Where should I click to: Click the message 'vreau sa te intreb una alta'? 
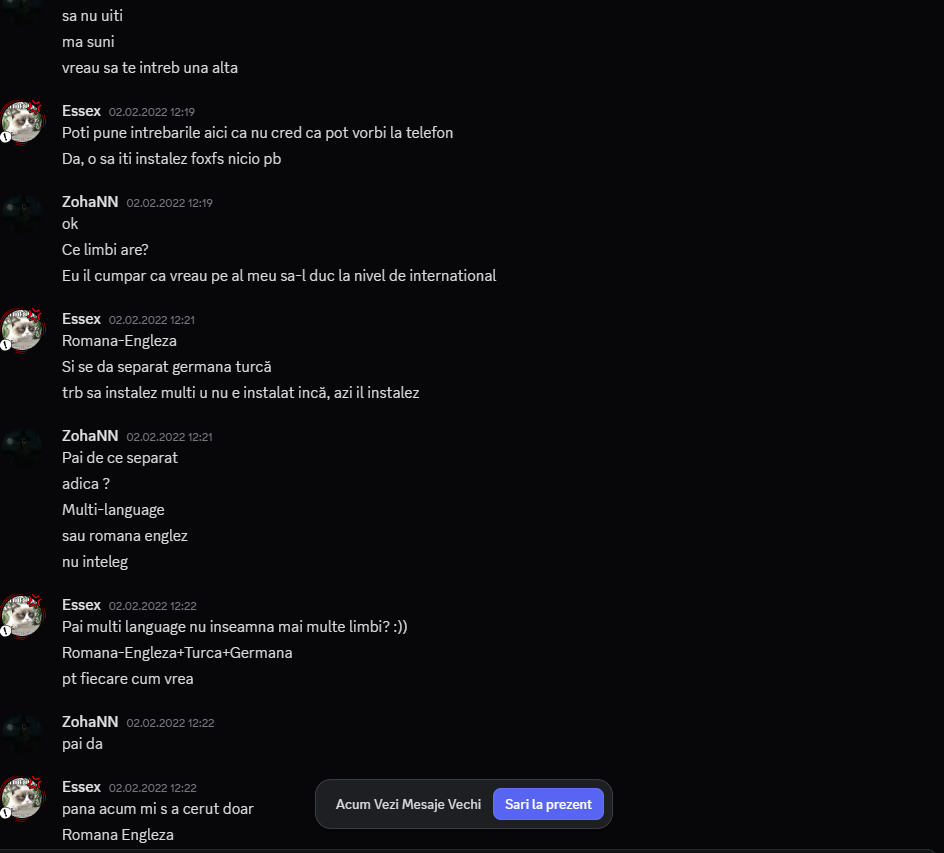click(x=150, y=68)
